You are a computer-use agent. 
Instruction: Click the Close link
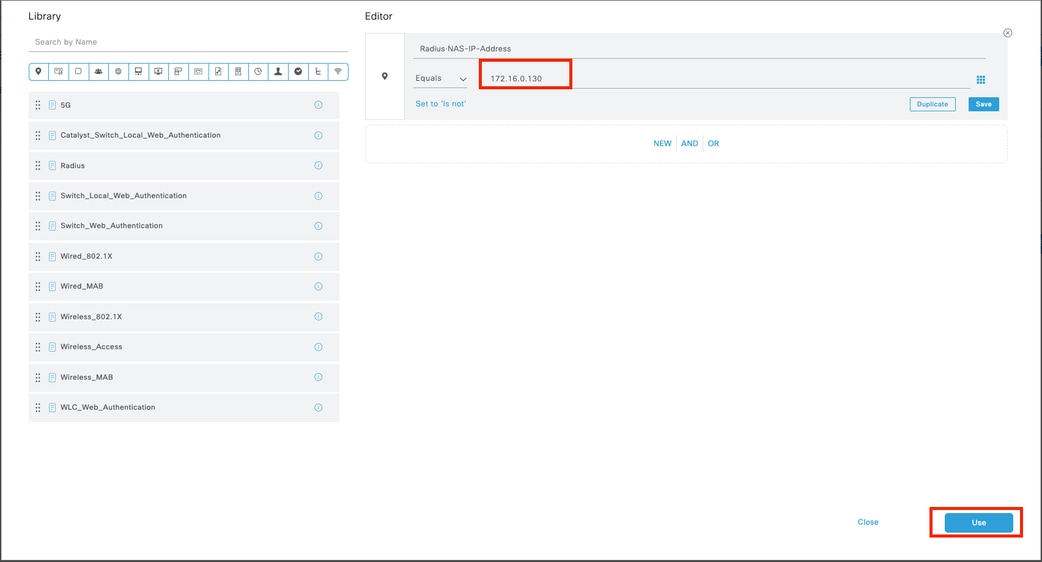[868, 522]
